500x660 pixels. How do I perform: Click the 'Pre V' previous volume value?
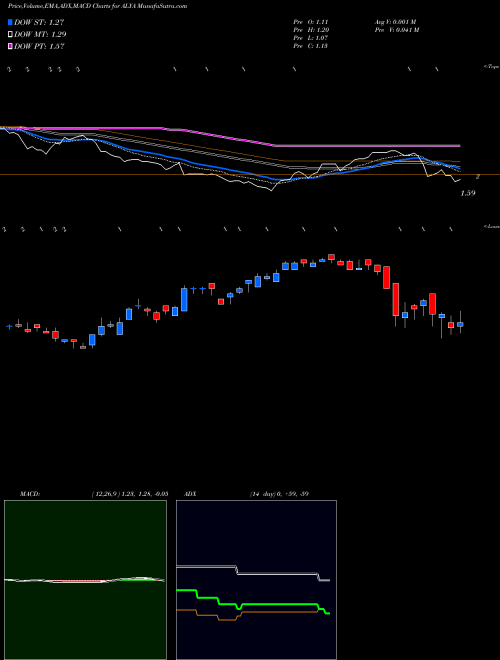coord(396,30)
